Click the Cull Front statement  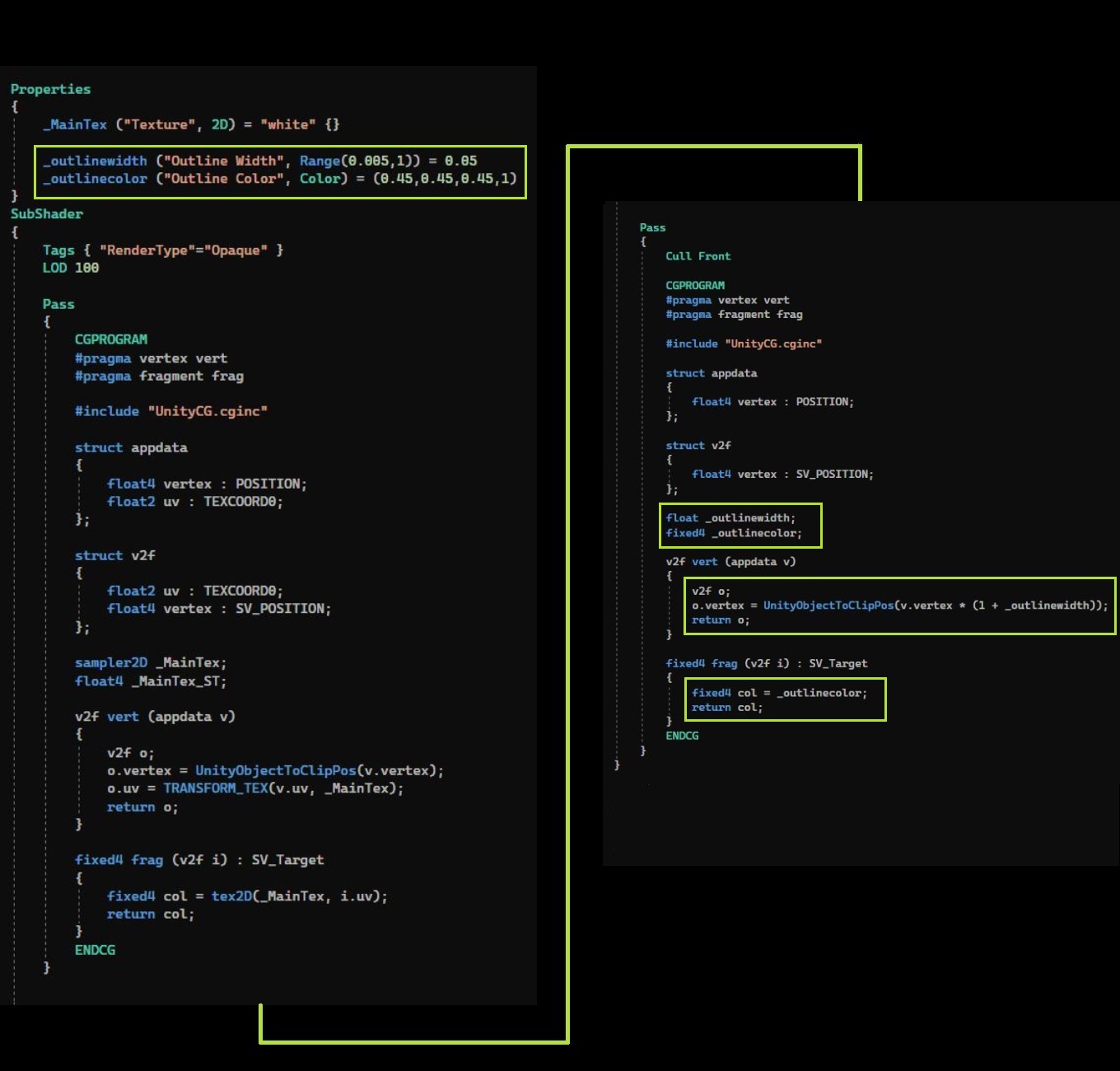(698, 256)
